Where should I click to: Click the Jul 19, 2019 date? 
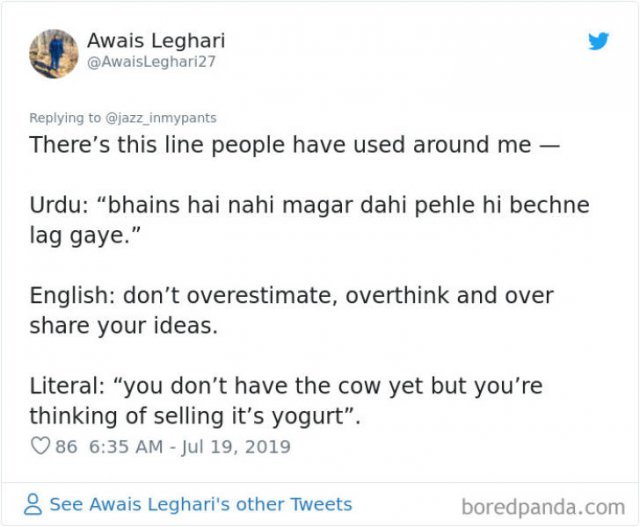236,447
